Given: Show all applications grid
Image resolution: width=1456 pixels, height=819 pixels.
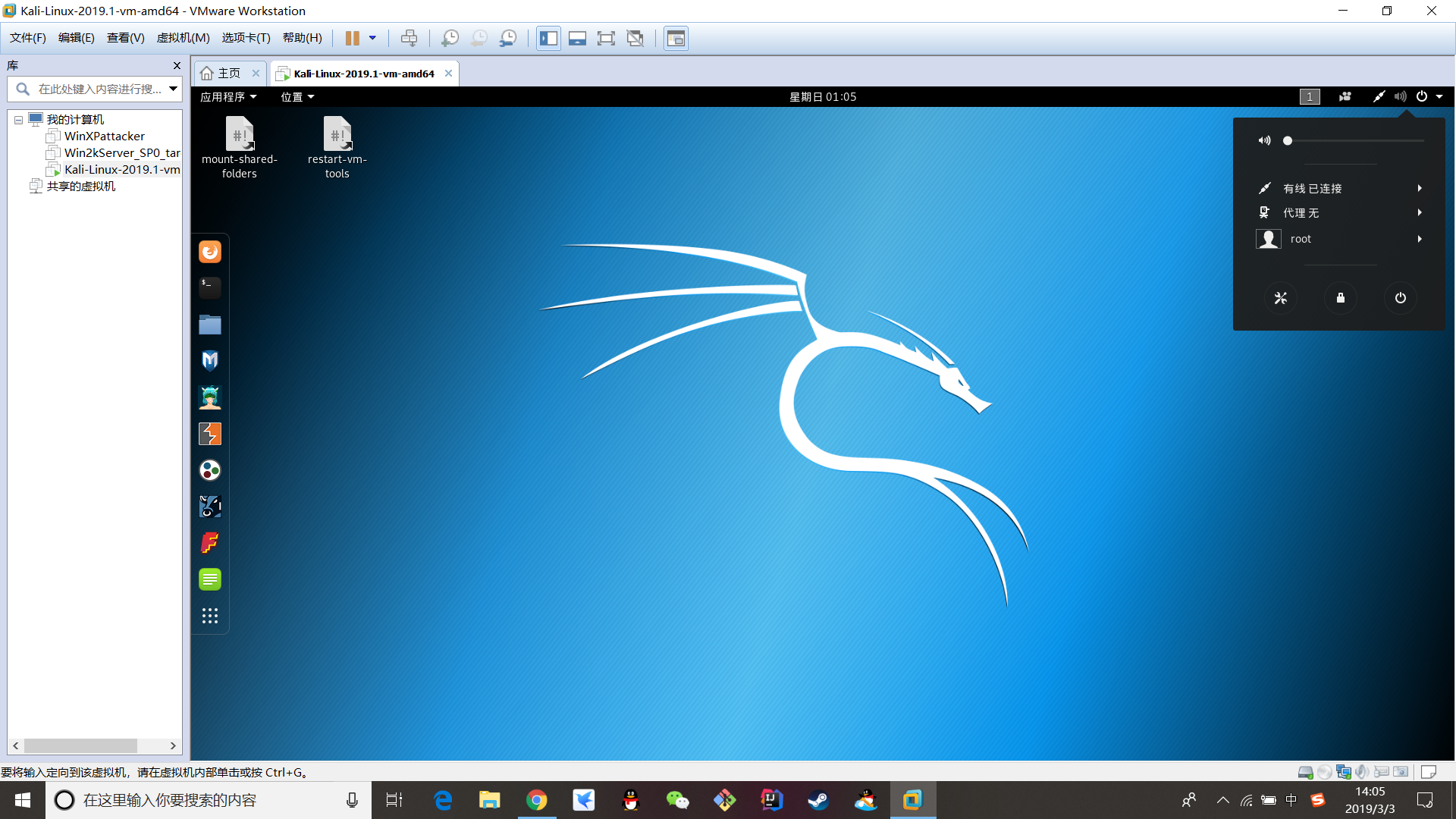Looking at the screenshot, I should [x=210, y=616].
